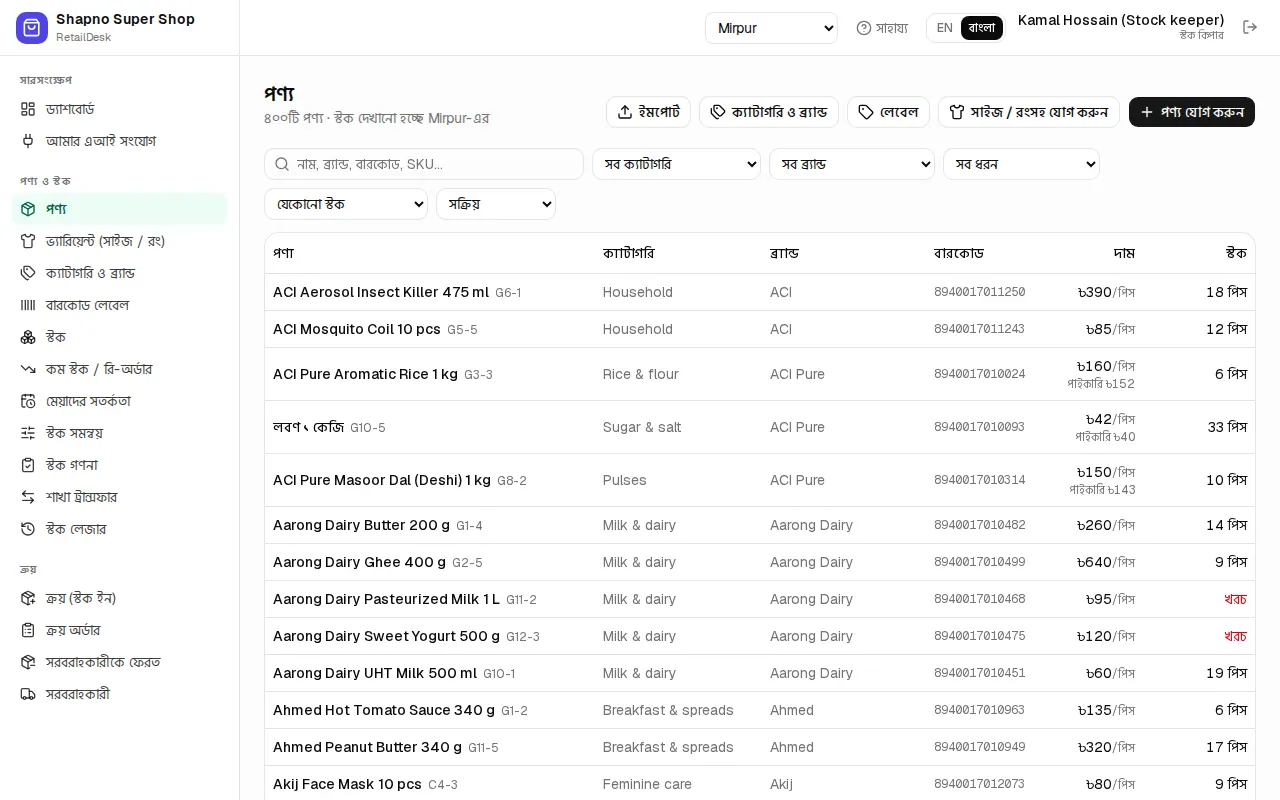Click the Pulses category cell
Image resolution: width=1280 pixels, height=800 pixels.
[x=625, y=480]
